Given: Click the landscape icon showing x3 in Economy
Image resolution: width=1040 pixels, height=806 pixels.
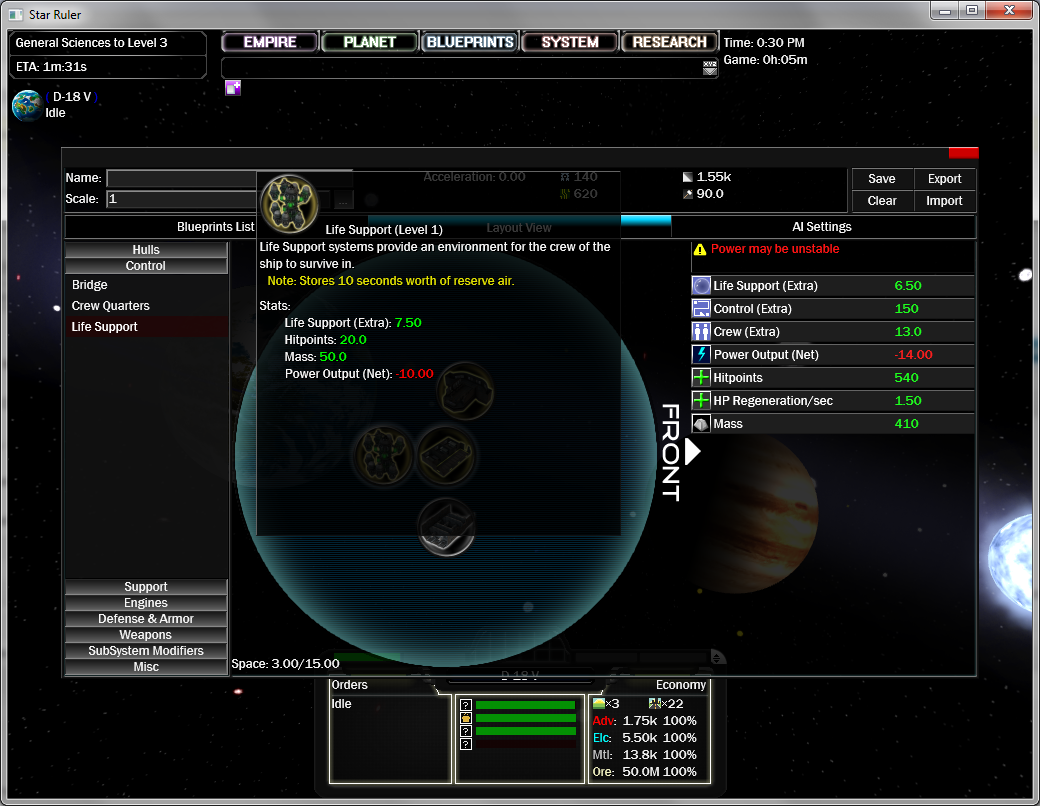Looking at the screenshot, I should pos(598,703).
